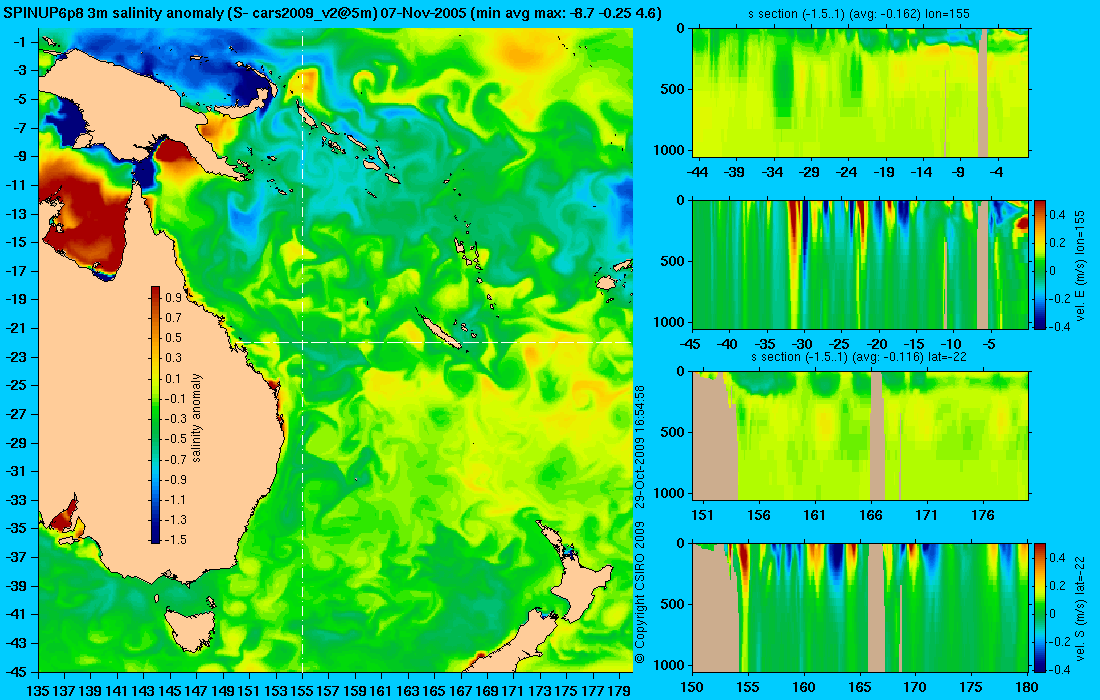Click tick '-45' under the vel. E section
This screenshot has width=1100, height=700.
click(x=691, y=344)
